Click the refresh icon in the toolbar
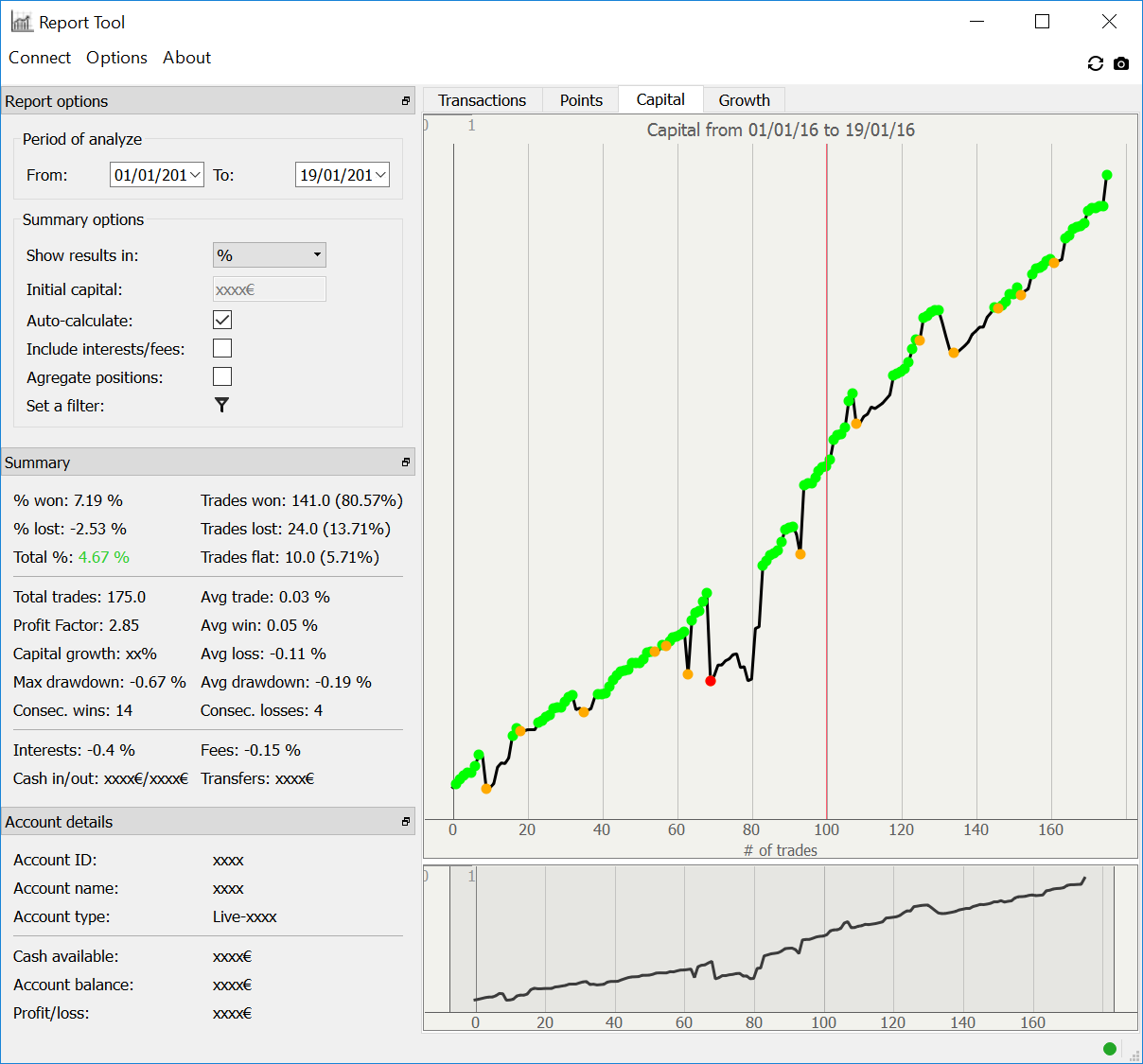 coord(1096,63)
